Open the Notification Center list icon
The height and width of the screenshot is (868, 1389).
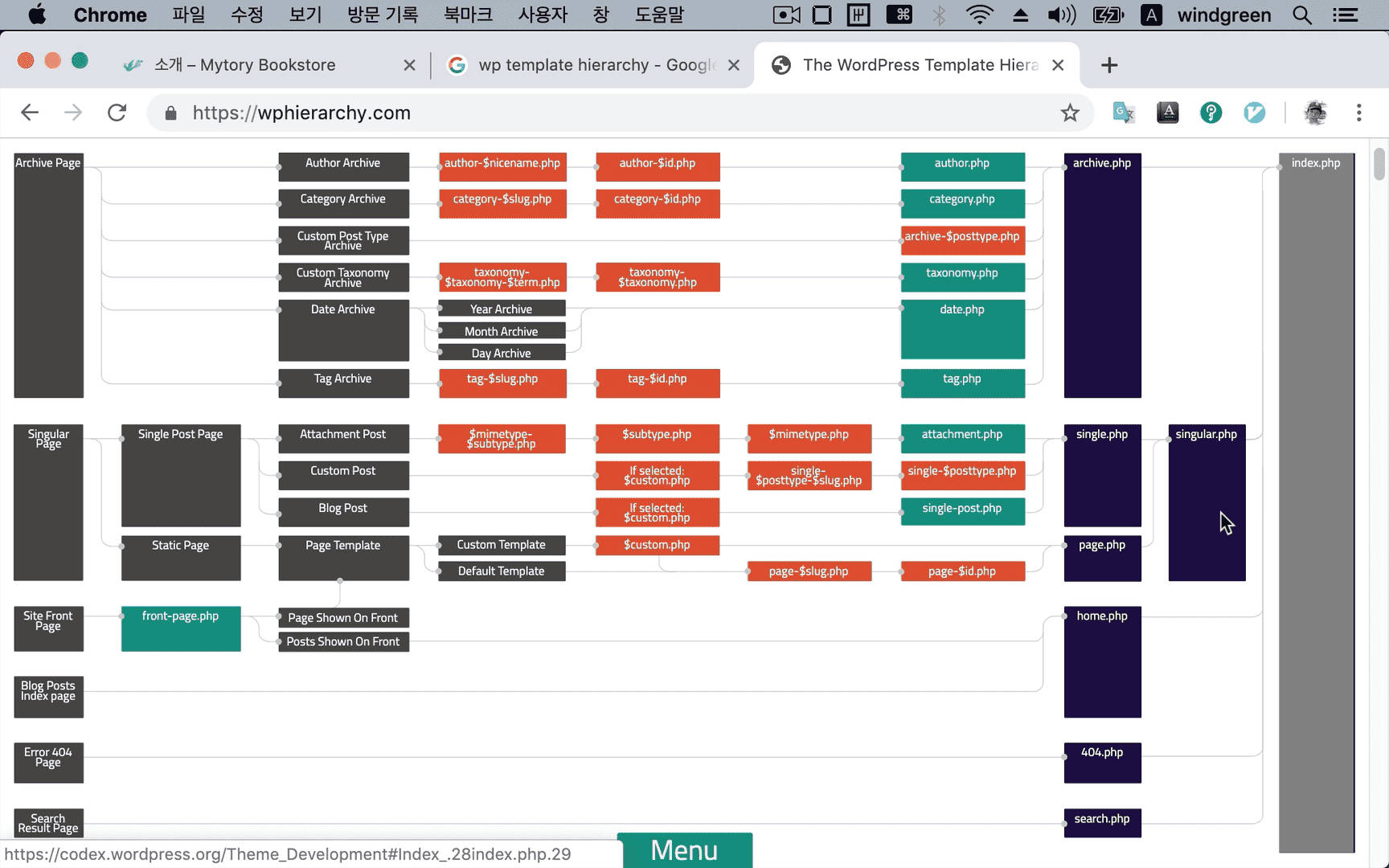pos(1346,14)
